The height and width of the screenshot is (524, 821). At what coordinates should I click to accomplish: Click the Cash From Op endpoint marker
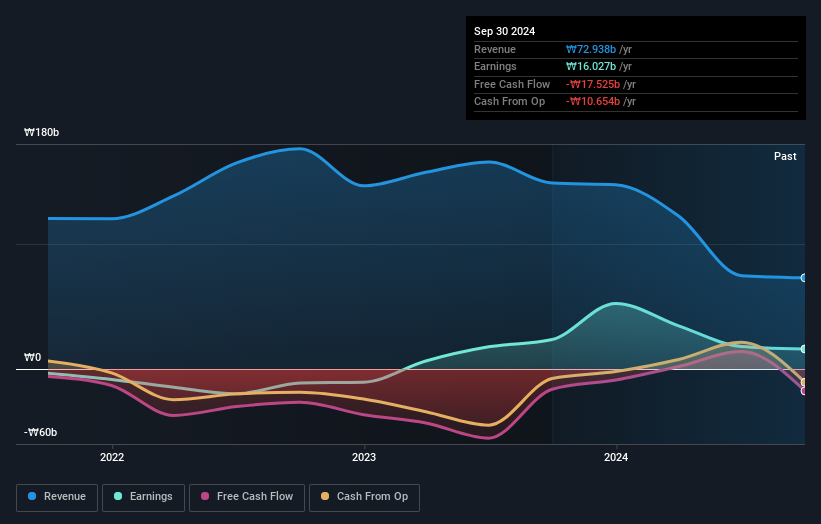tap(804, 383)
